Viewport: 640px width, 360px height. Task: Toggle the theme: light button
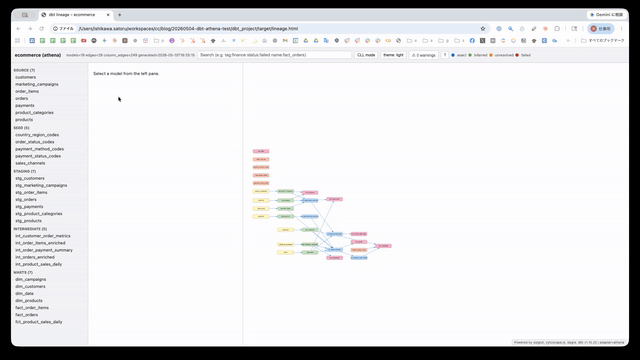point(393,55)
